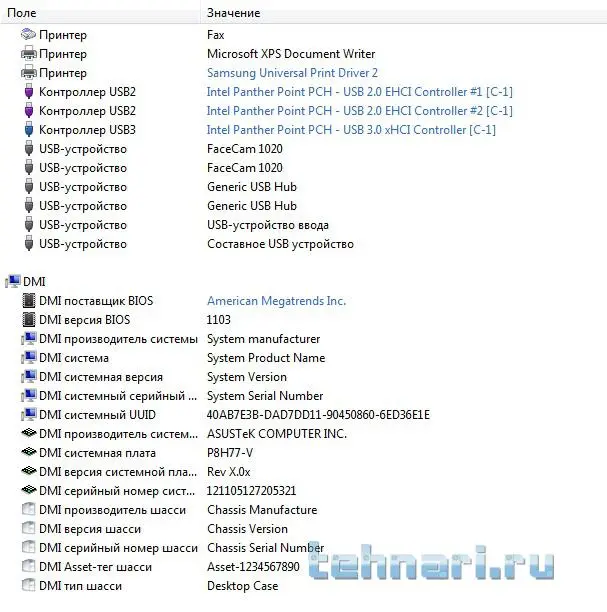Select the P8H77-V motherboard value
The image size is (607, 612).
pyautogui.click(x=230, y=453)
